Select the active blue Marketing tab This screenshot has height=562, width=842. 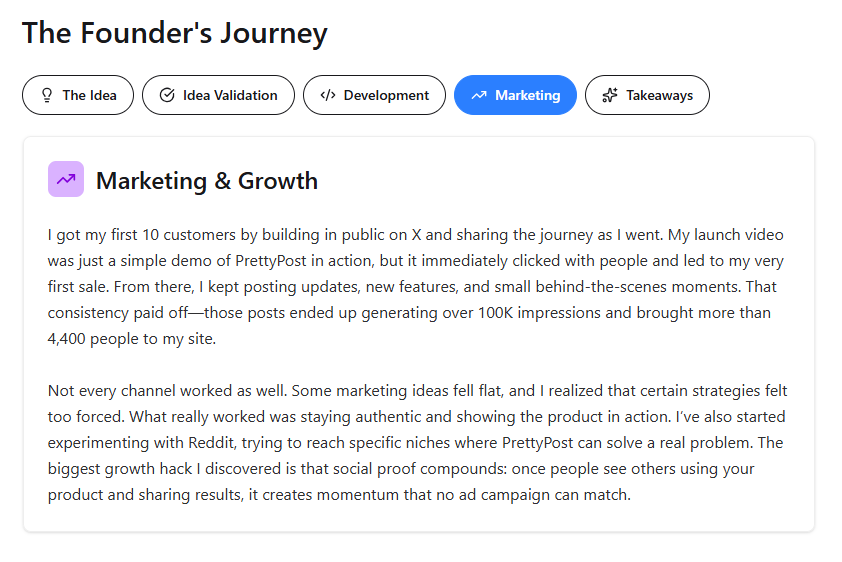tap(516, 95)
